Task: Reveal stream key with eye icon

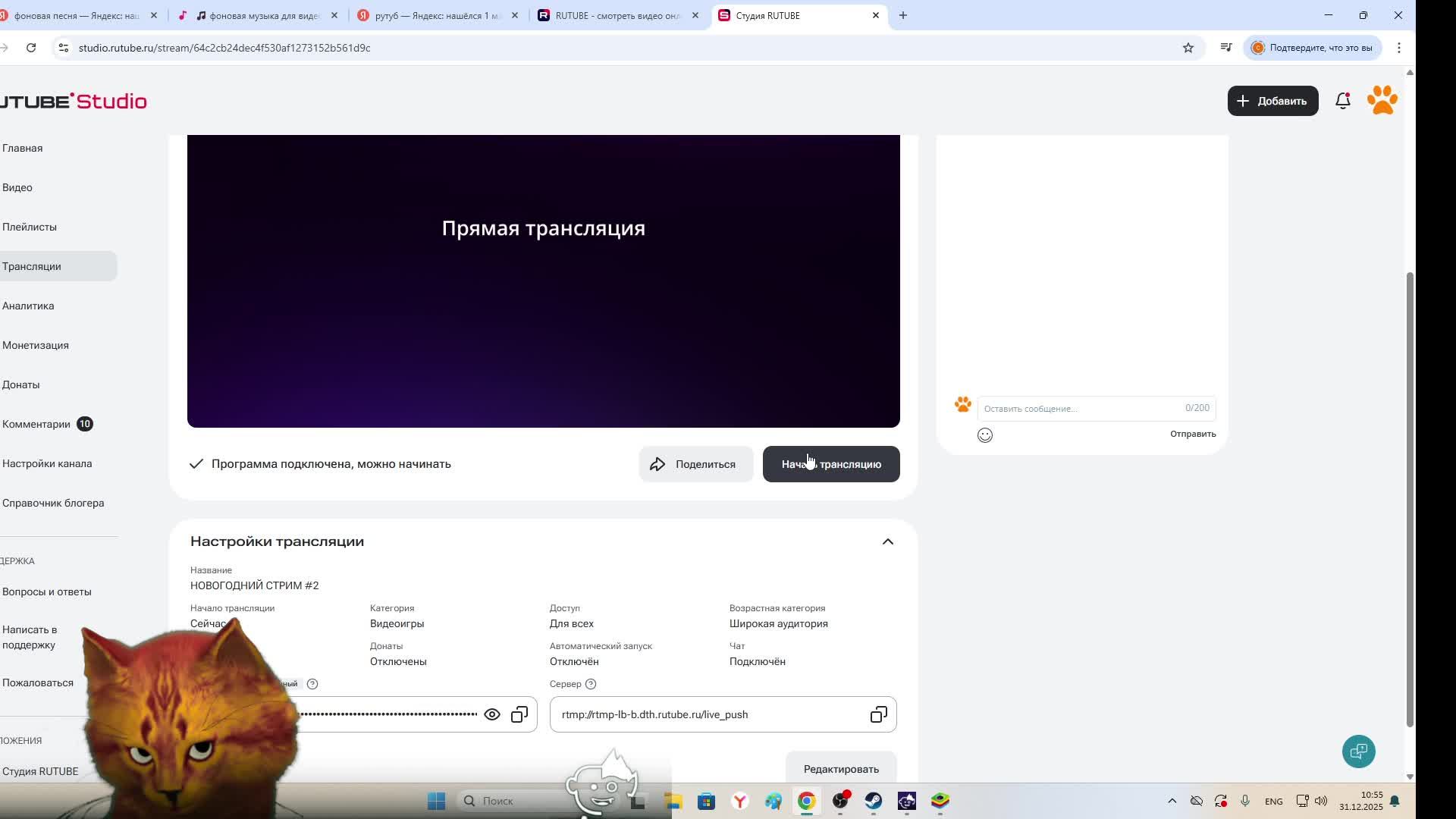Action: coord(492,714)
